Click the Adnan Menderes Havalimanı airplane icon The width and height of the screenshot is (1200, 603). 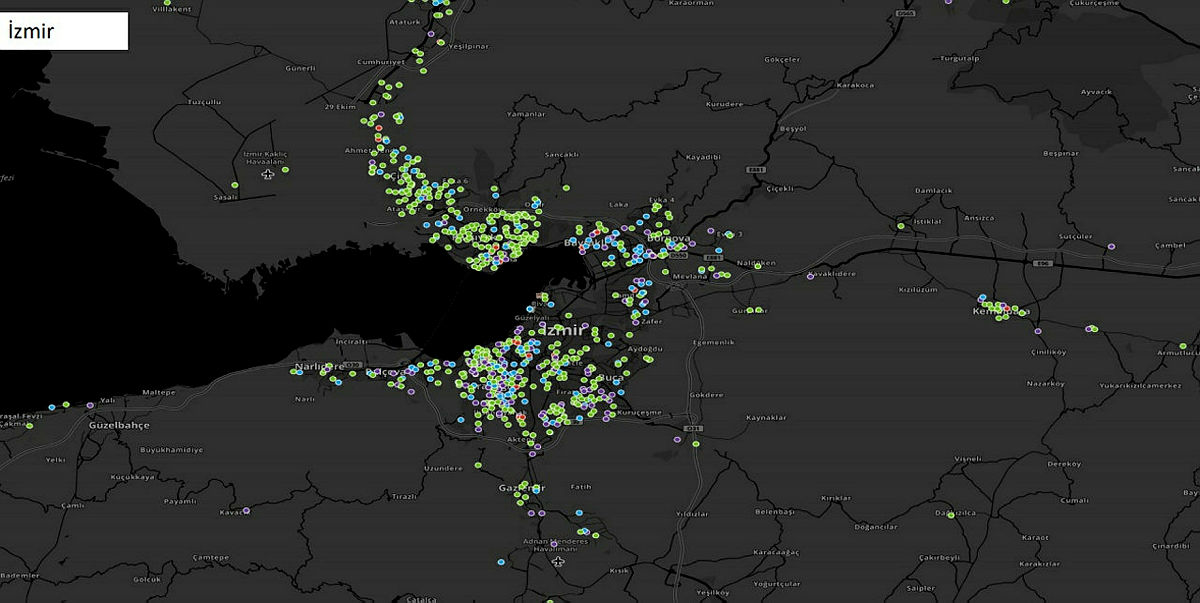coord(558,564)
